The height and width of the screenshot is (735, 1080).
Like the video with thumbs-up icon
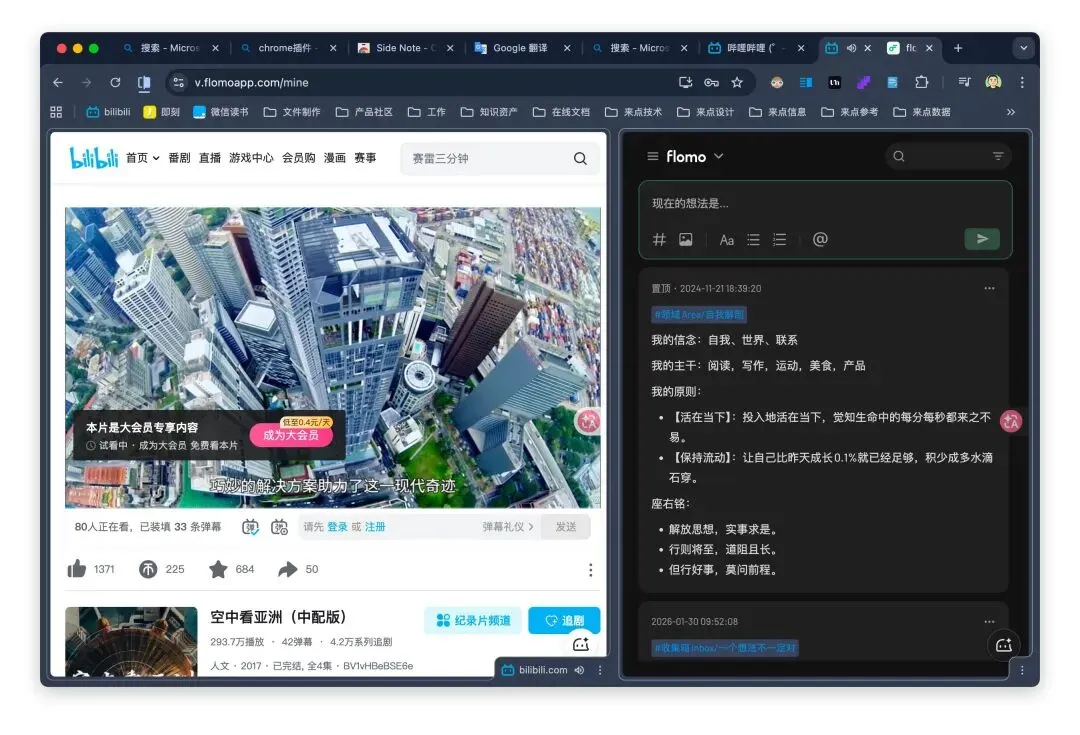click(x=76, y=569)
